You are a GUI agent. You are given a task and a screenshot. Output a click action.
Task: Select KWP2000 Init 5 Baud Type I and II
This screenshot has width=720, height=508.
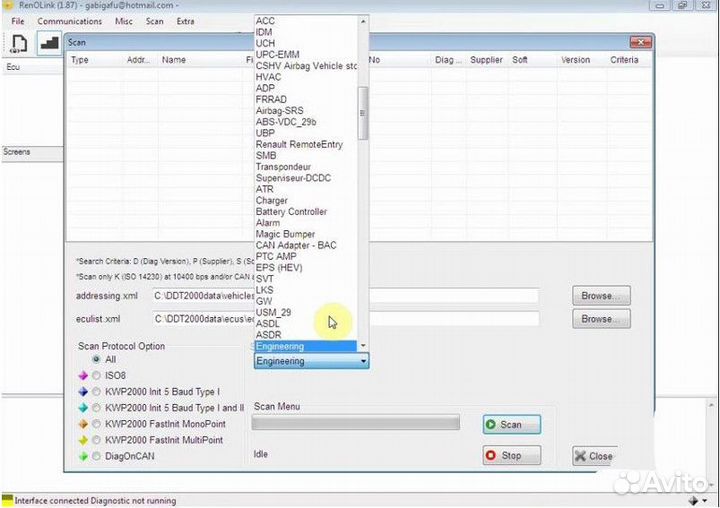[x=96, y=408]
